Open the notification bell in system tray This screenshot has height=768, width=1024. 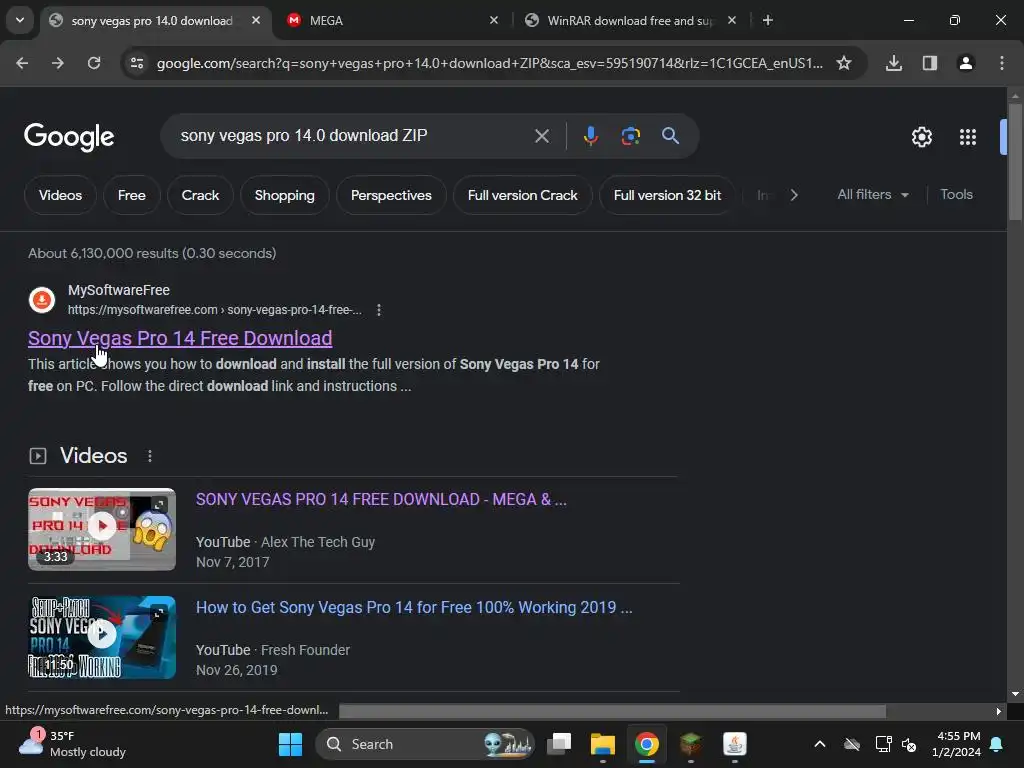click(x=997, y=744)
